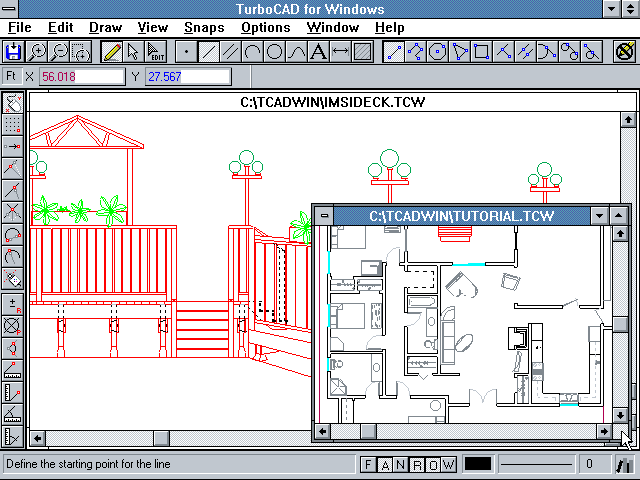The image size is (640, 480).
Task: Select the Hatch fill tool
Action: click(x=363, y=52)
